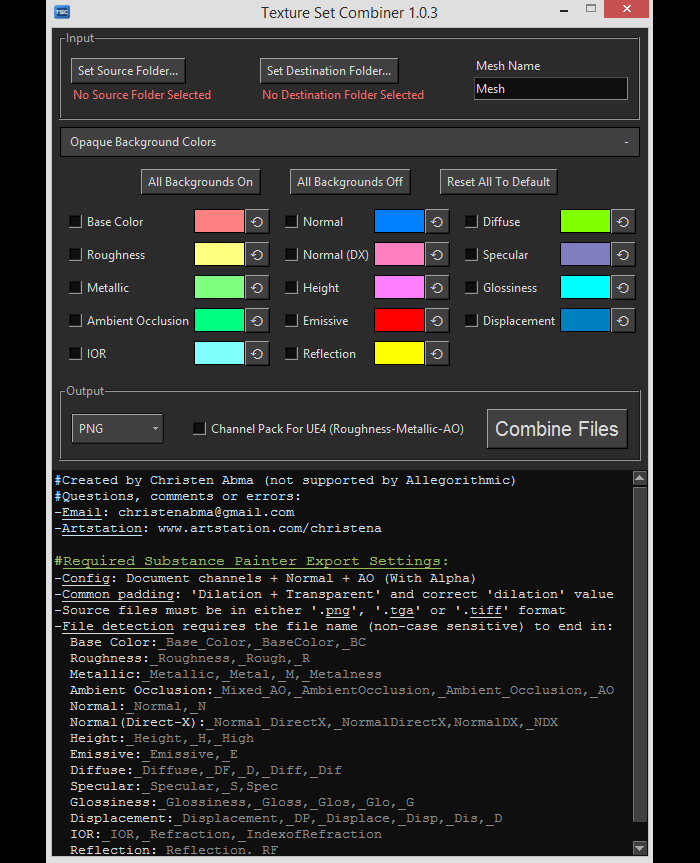Click the log scrollbar up arrow
The image size is (700, 863).
[639, 478]
